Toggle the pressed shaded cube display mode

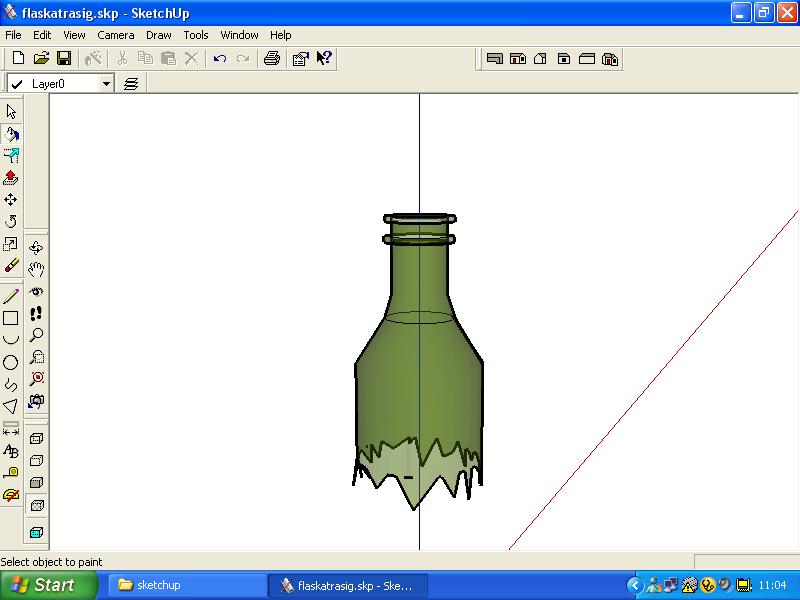(x=36, y=506)
